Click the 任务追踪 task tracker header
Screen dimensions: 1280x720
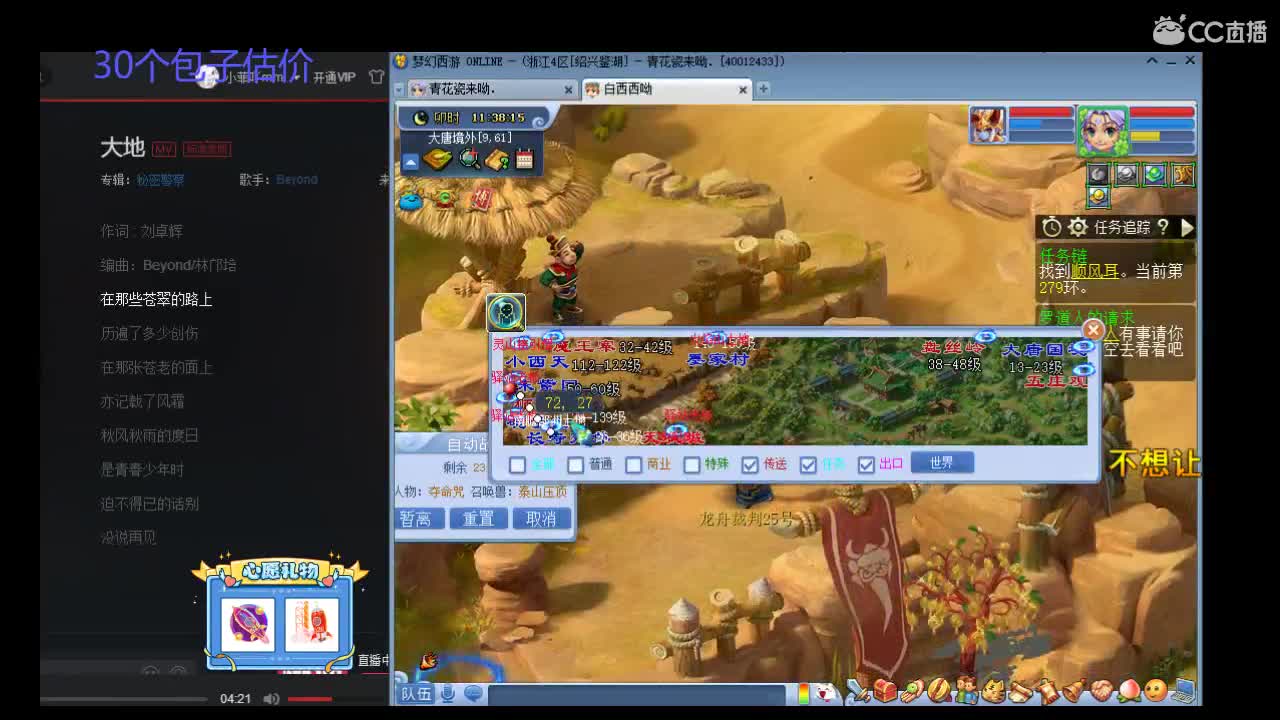1122,228
